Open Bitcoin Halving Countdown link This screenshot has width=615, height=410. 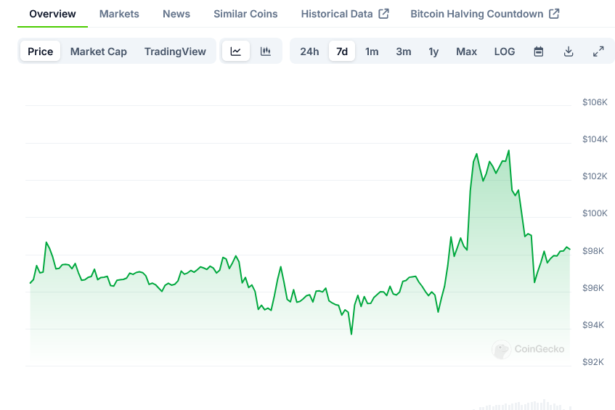coord(484,14)
